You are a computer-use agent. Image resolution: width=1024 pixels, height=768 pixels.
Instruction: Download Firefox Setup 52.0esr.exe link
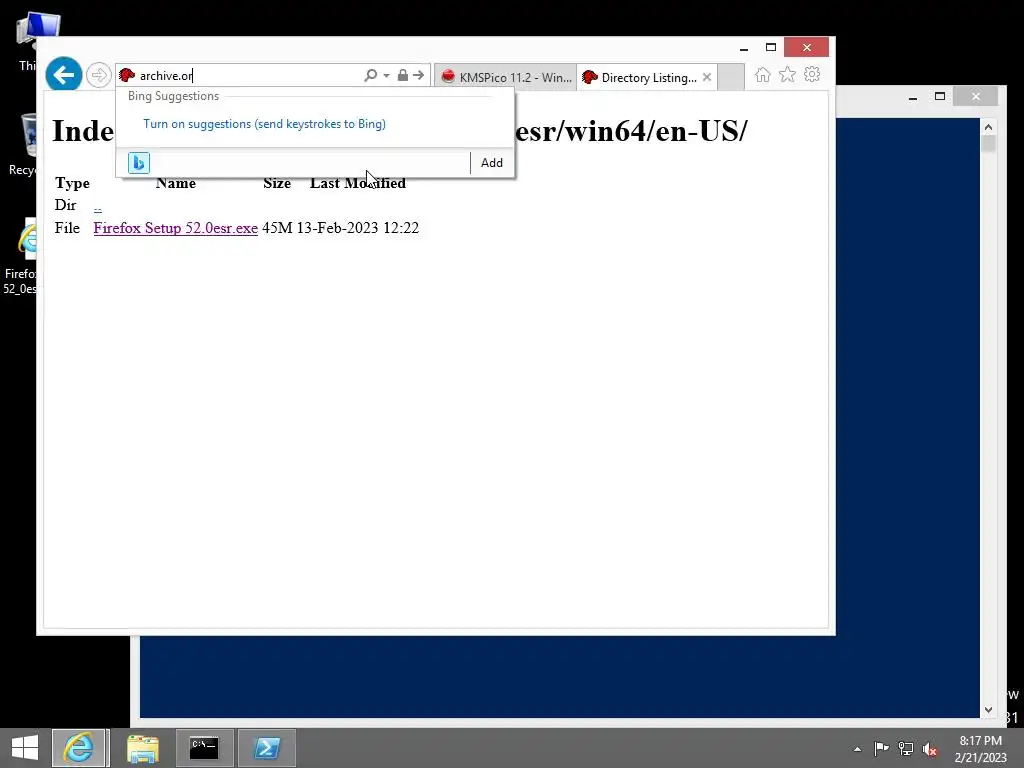(176, 228)
